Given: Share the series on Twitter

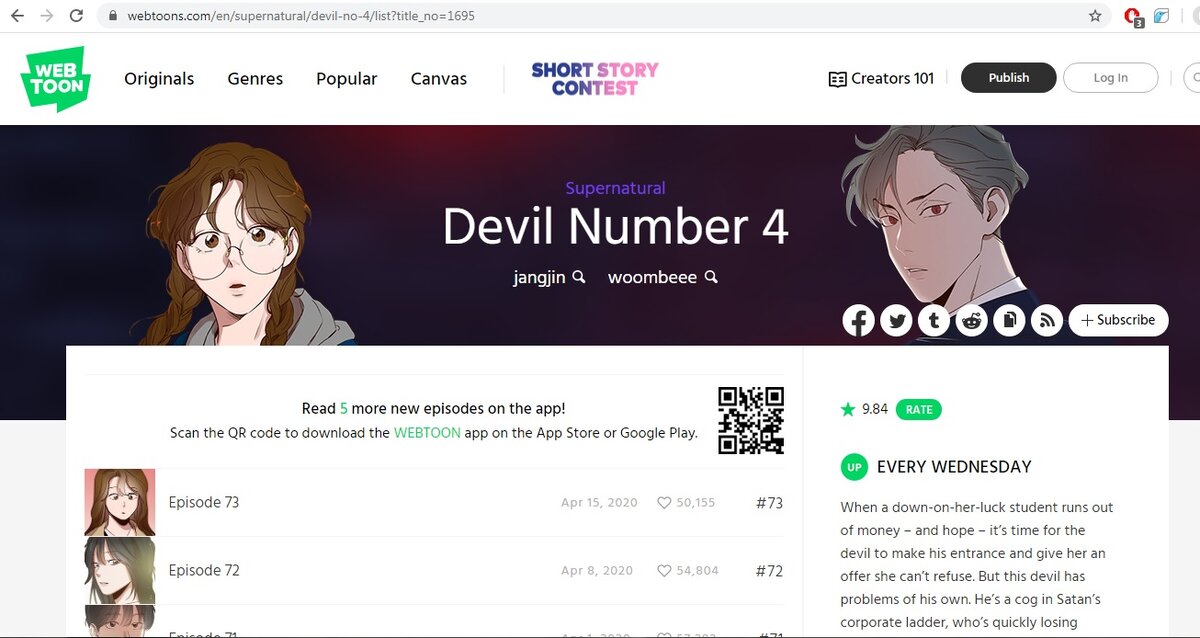Looking at the screenshot, I should [x=896, y=320].
